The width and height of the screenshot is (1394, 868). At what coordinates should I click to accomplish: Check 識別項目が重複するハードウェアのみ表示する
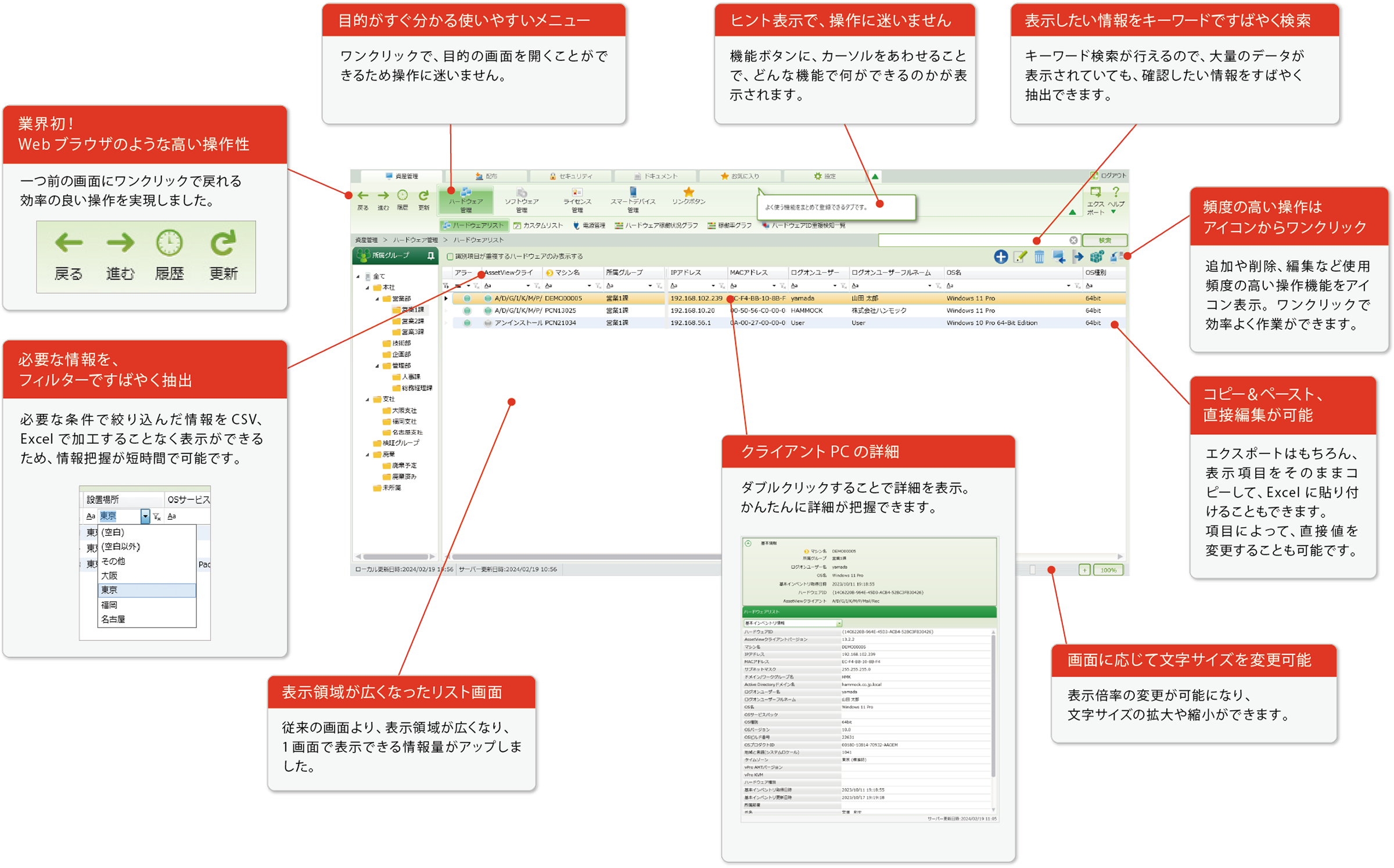pos(450,256)
